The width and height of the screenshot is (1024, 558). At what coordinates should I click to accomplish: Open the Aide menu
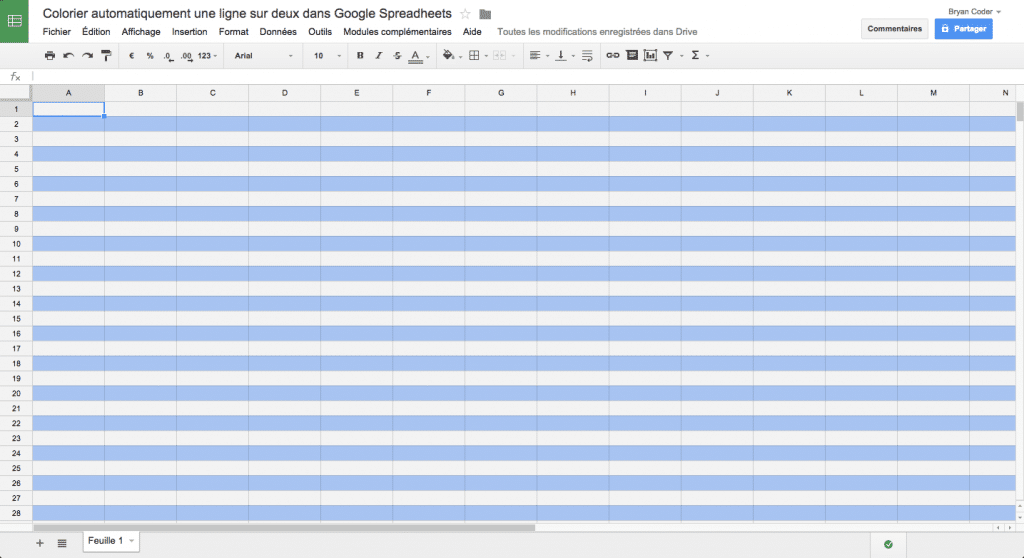[472, 31]
